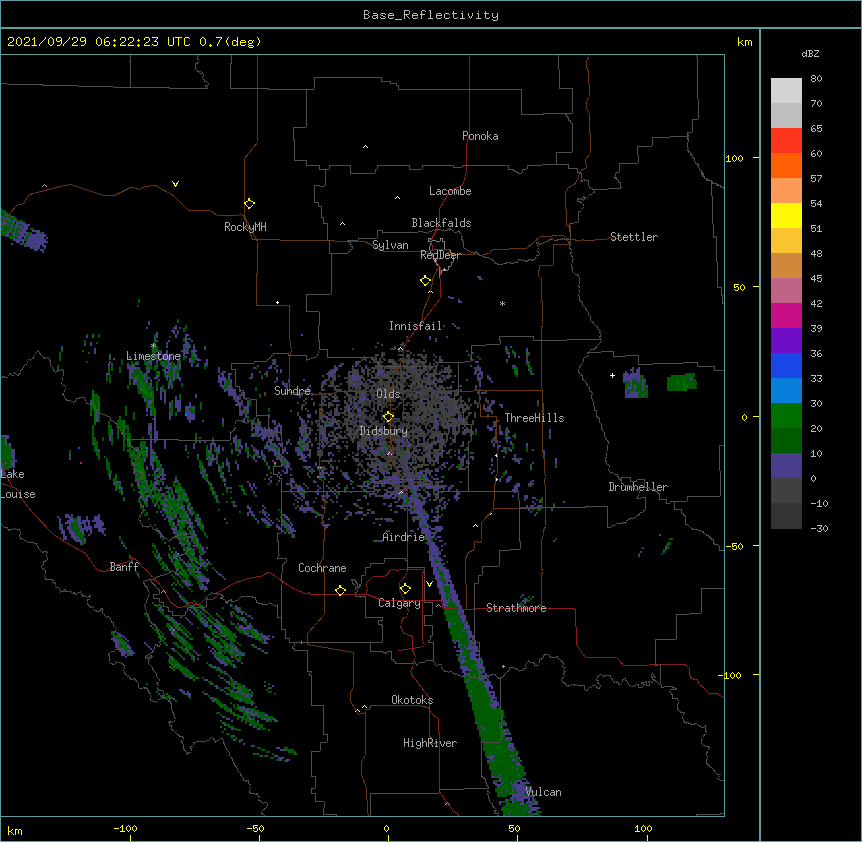The image size is (862, 842).
Task: Select the Vulcan label
Action: click(543, 792)
